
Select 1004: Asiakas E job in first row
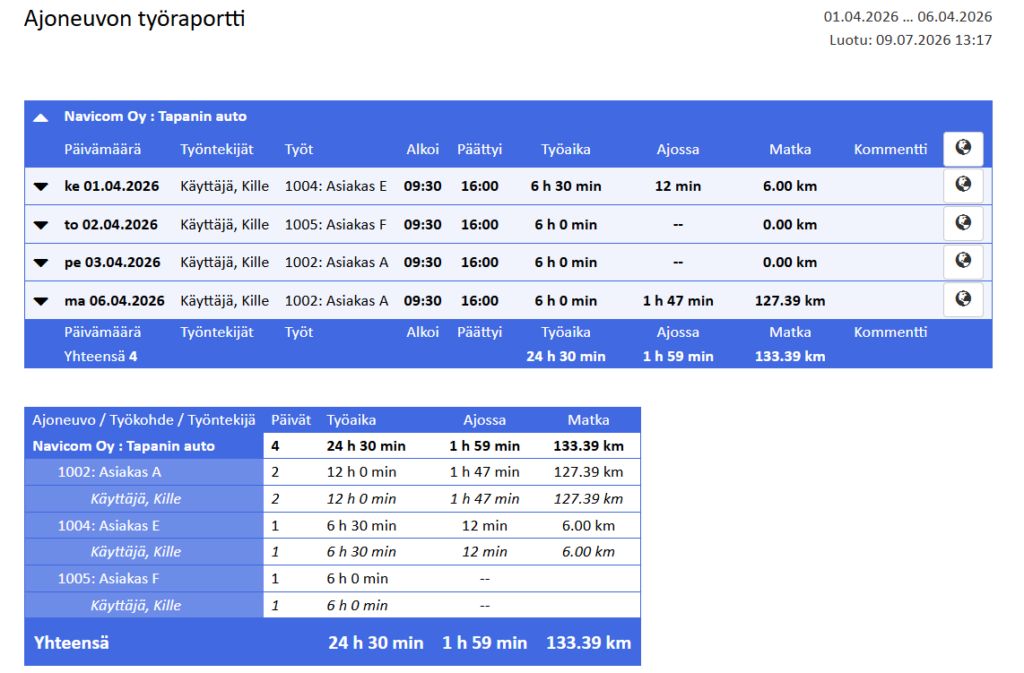pos(336,186)
